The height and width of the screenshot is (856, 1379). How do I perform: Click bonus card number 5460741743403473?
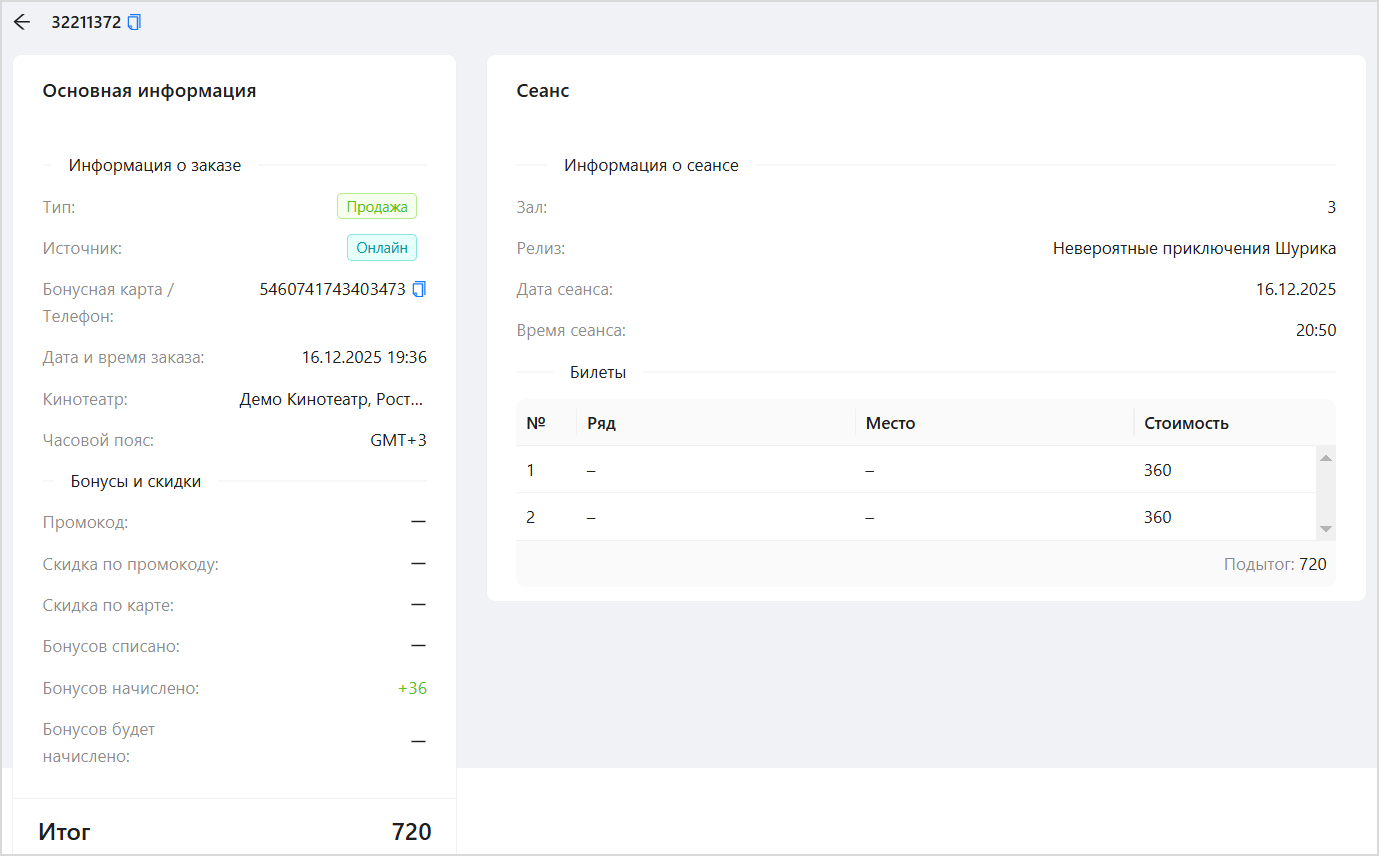[x=332, y=289]
